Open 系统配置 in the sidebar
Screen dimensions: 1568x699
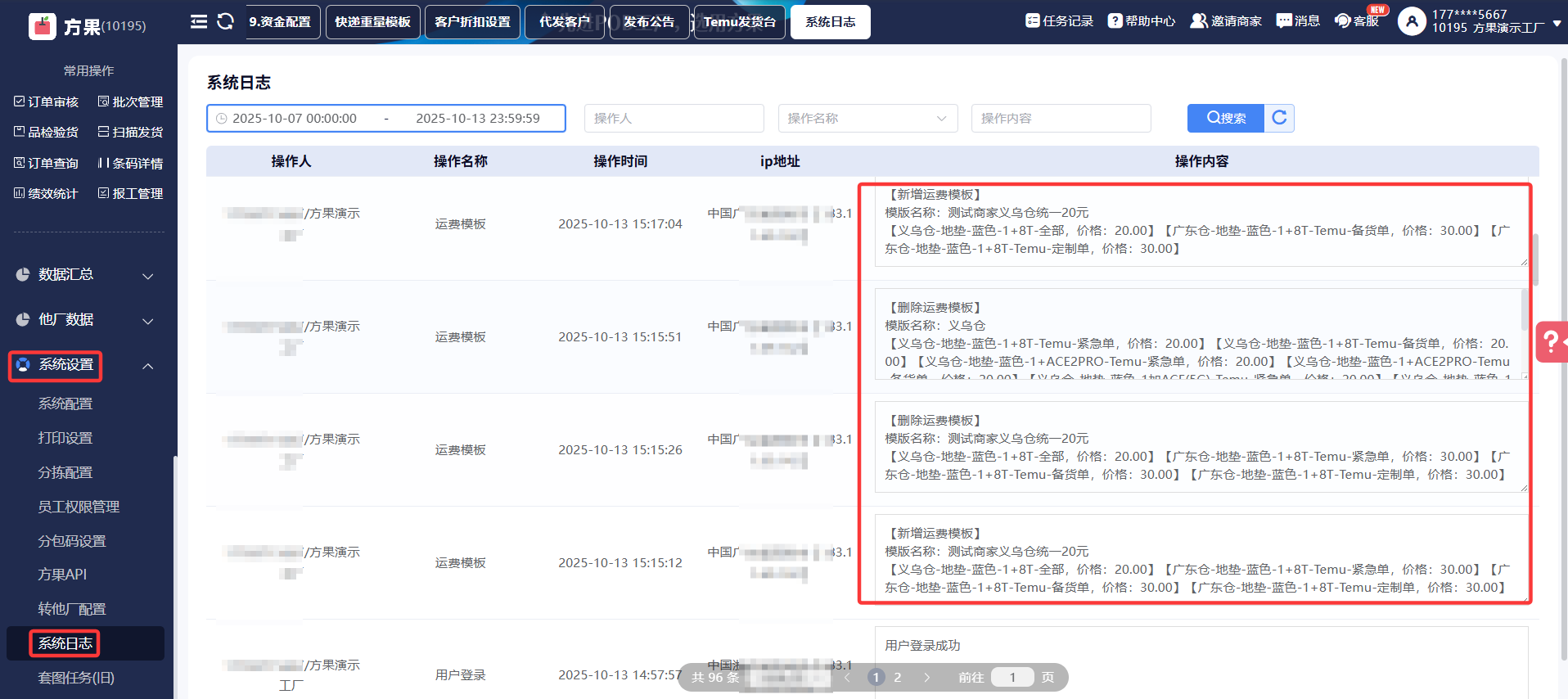click(65, 404)
